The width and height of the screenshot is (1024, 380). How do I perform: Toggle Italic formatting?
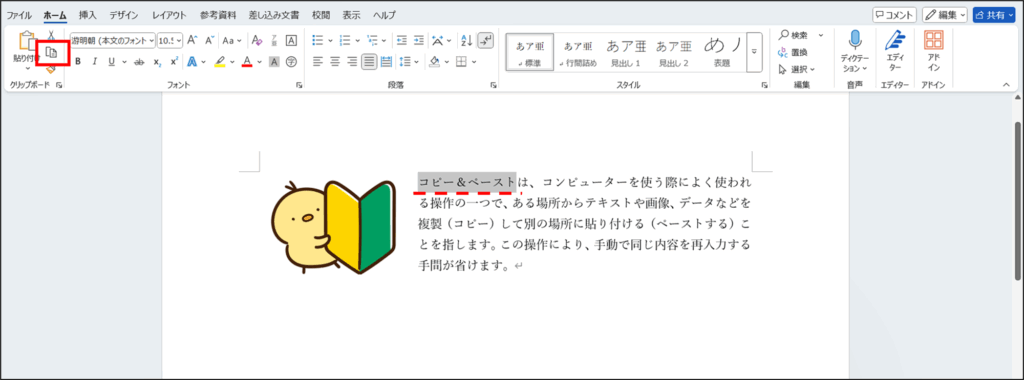tap(94, 62)
